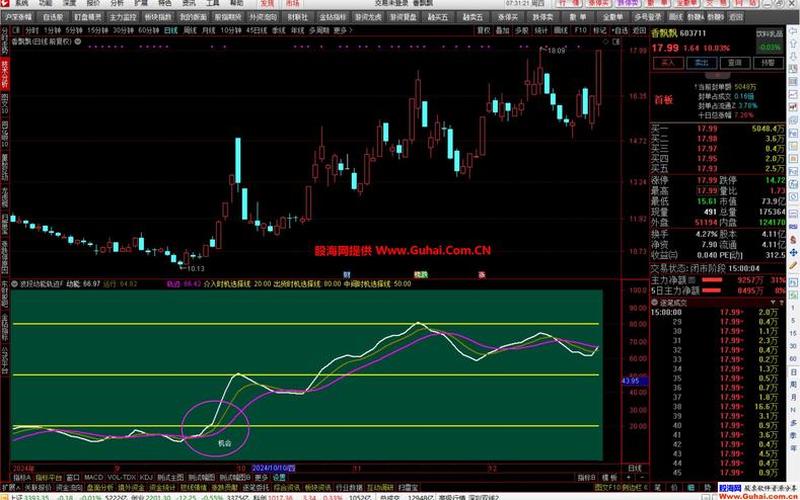The width and height of the screenshot is (800, 500).
Task: Click the 金钻指标 toolbar button
Action: coord(333,17)
